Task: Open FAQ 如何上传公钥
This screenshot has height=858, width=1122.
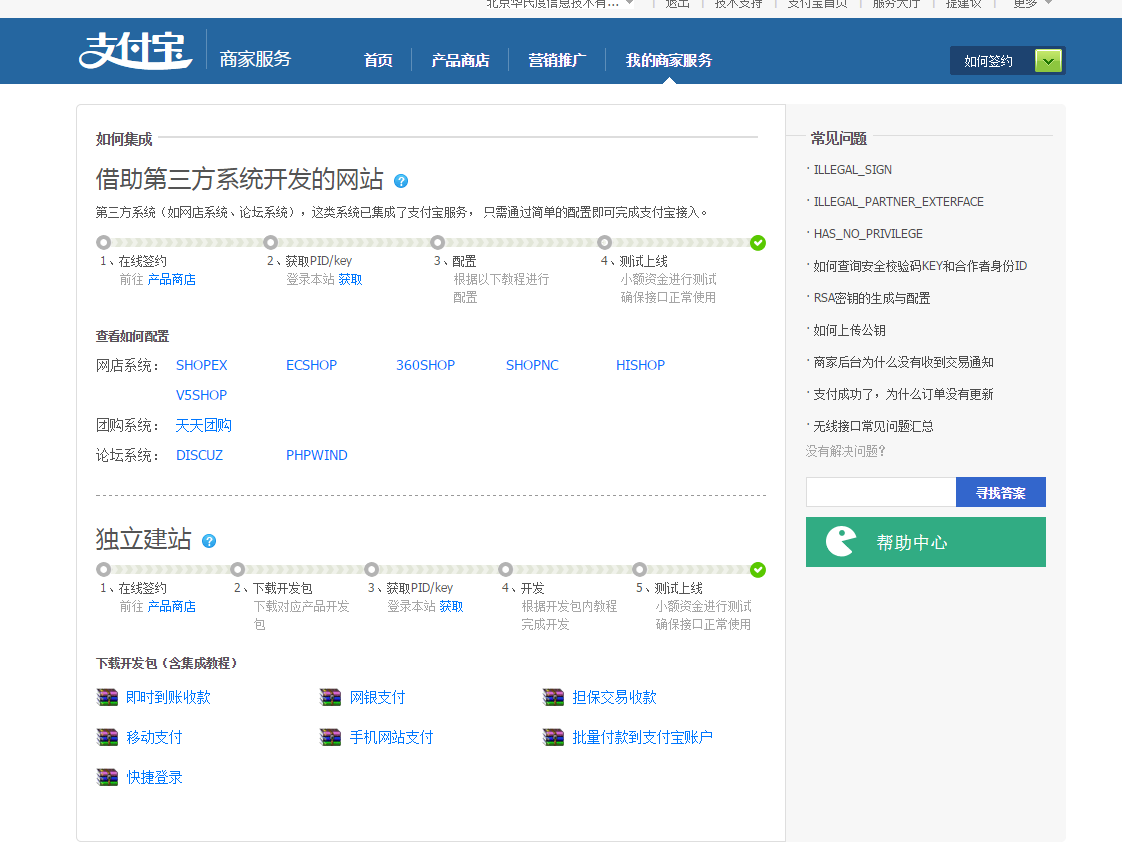Action: click(x=849, y=330)
